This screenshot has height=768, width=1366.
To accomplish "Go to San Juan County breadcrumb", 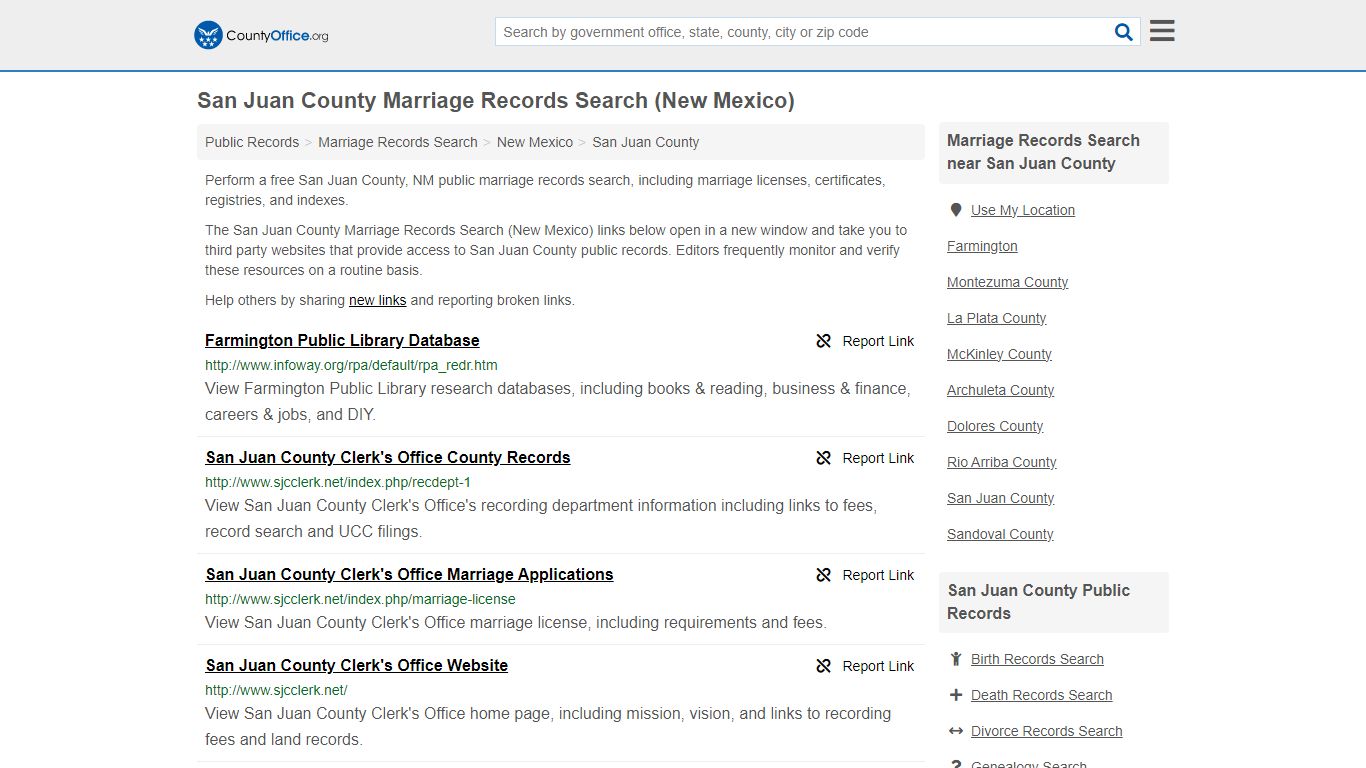I will pyautogui.click(x=645, y=142).
